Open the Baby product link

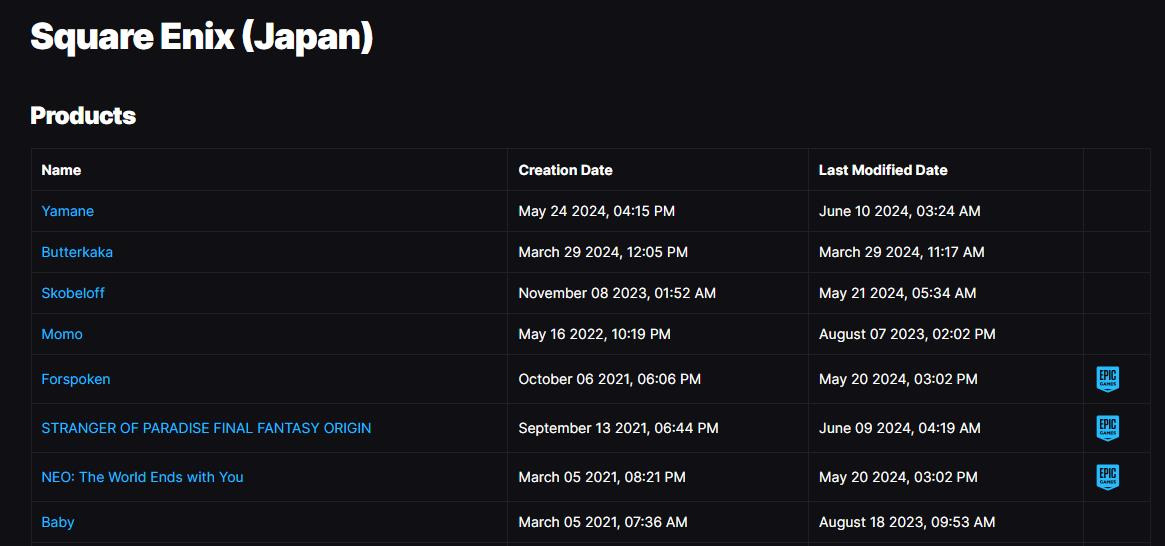(x=58, y=522)
